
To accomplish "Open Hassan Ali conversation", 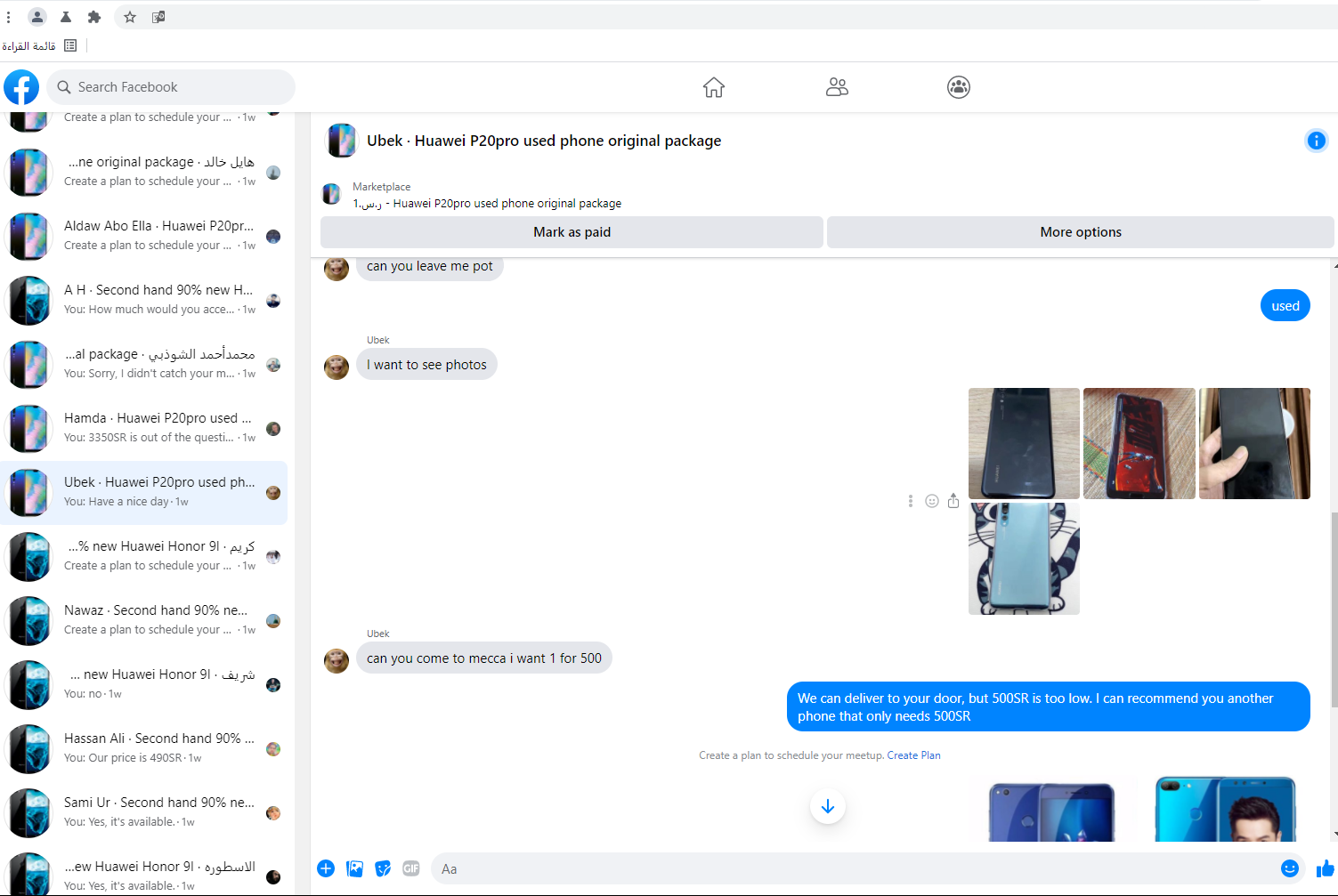I will [144, 748].
